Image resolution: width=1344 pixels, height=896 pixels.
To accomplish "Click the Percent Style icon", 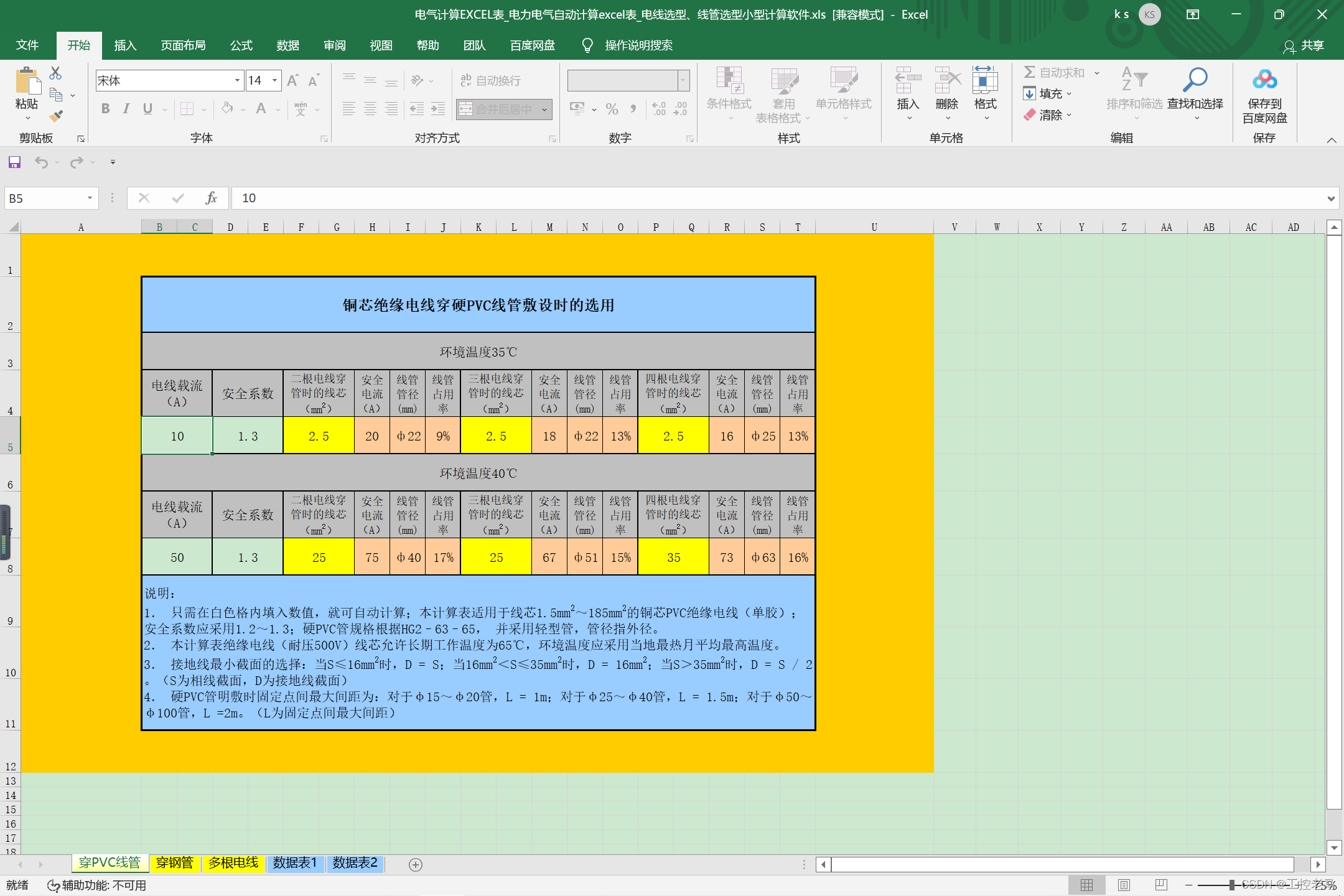I will [x=612, y=110].
